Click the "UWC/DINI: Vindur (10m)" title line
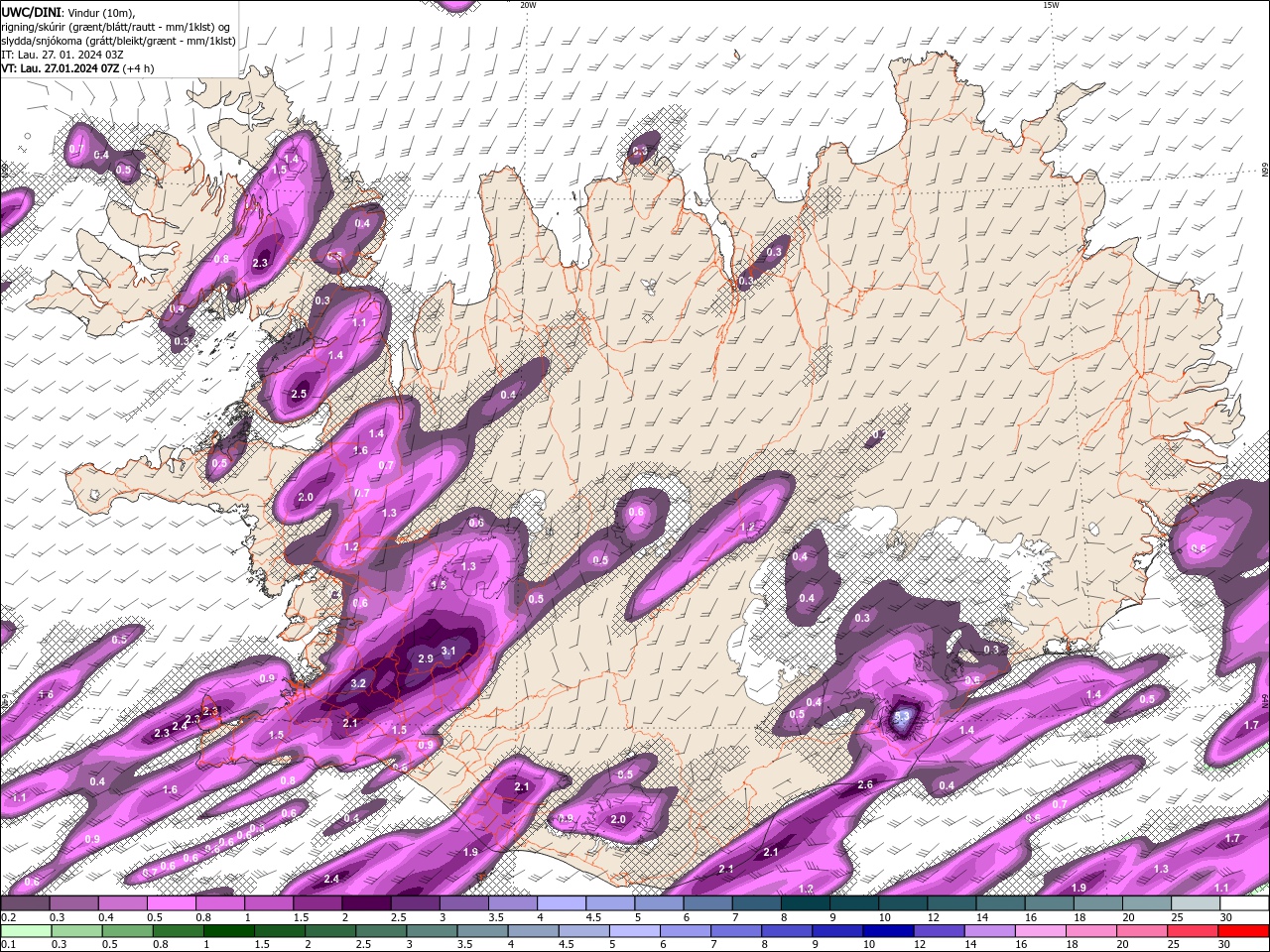Viewport: 1270px width, 952px height. [68, 12]
